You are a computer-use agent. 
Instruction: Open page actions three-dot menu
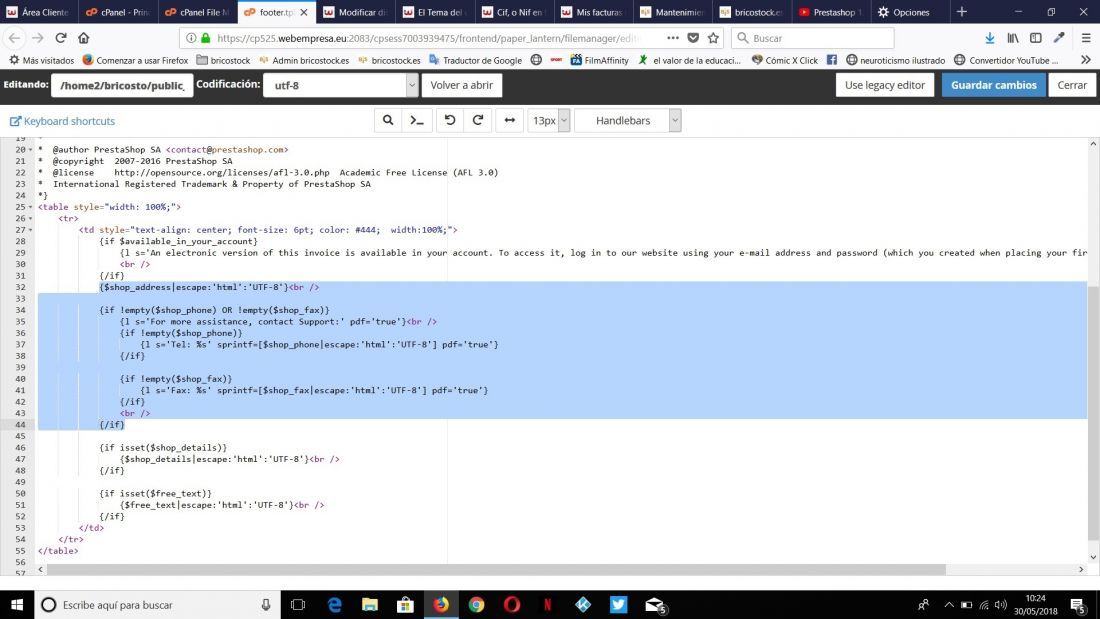coord(673,38)
